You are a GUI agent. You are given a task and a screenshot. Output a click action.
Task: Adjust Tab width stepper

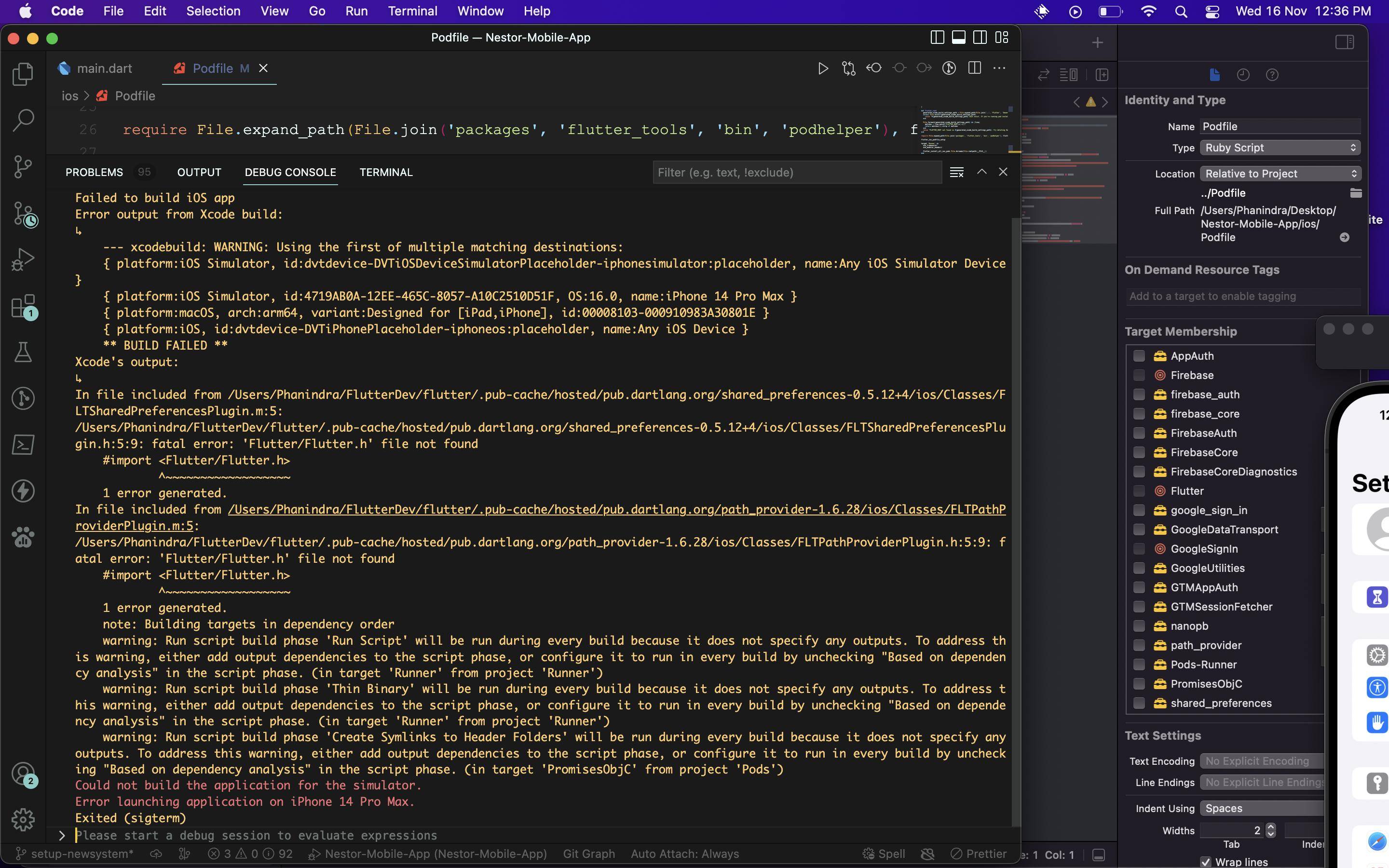pos(1270,830)
